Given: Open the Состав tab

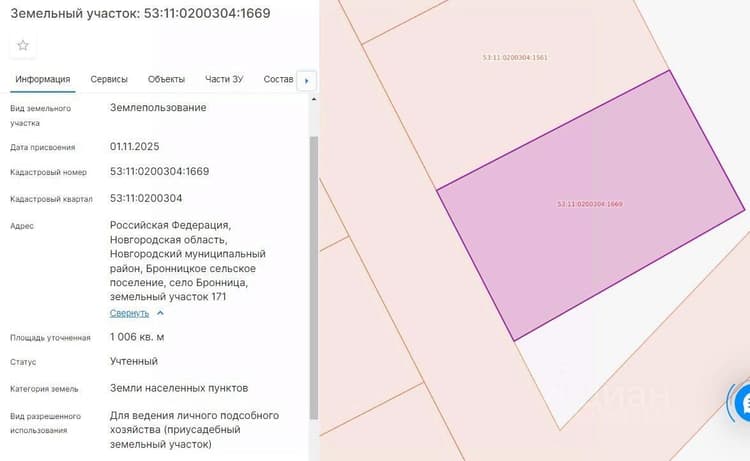Looking at the screenshot, I should point(278,79).
